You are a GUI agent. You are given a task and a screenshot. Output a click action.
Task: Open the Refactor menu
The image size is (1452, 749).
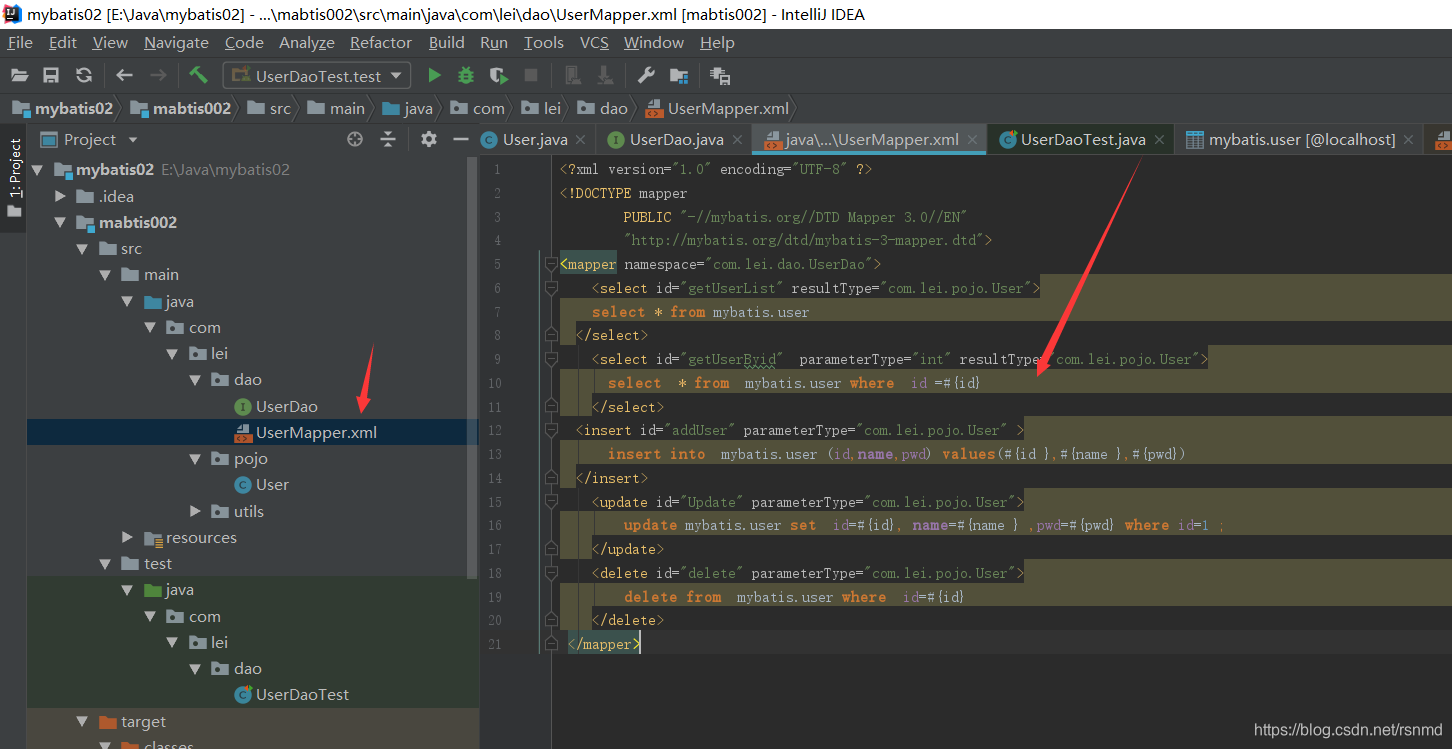click(381, 42)
